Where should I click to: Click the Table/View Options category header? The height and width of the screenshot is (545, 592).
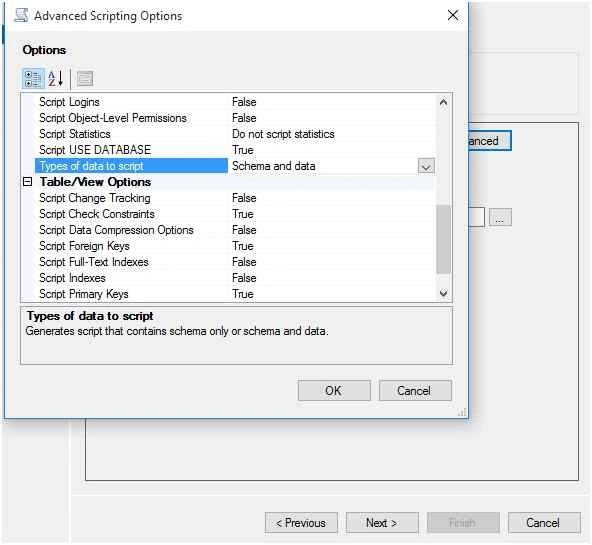96,182
